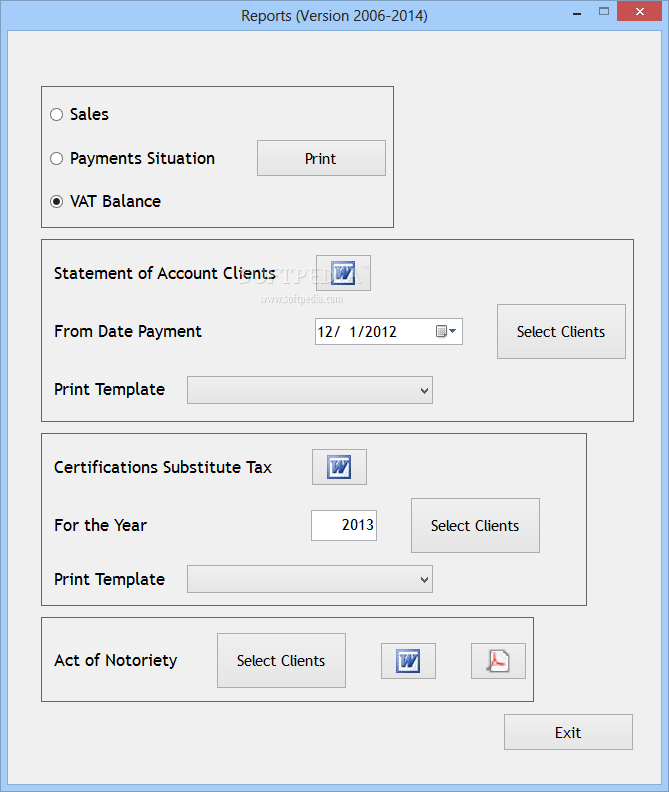Open Word export for Certifications Substitute Tax
This screenshot has height=792, width=669.
pyautogui.click(x=339, y=467)
